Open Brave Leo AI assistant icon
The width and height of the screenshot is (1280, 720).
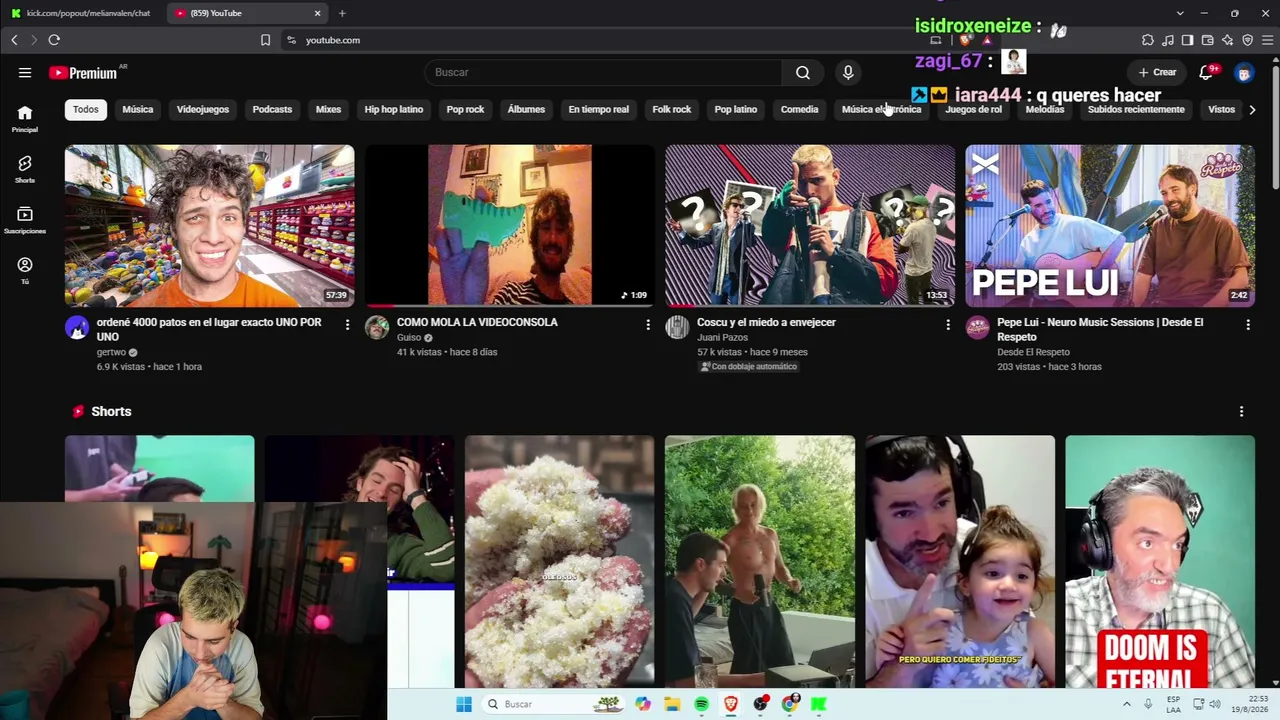tap(1227, 40)
